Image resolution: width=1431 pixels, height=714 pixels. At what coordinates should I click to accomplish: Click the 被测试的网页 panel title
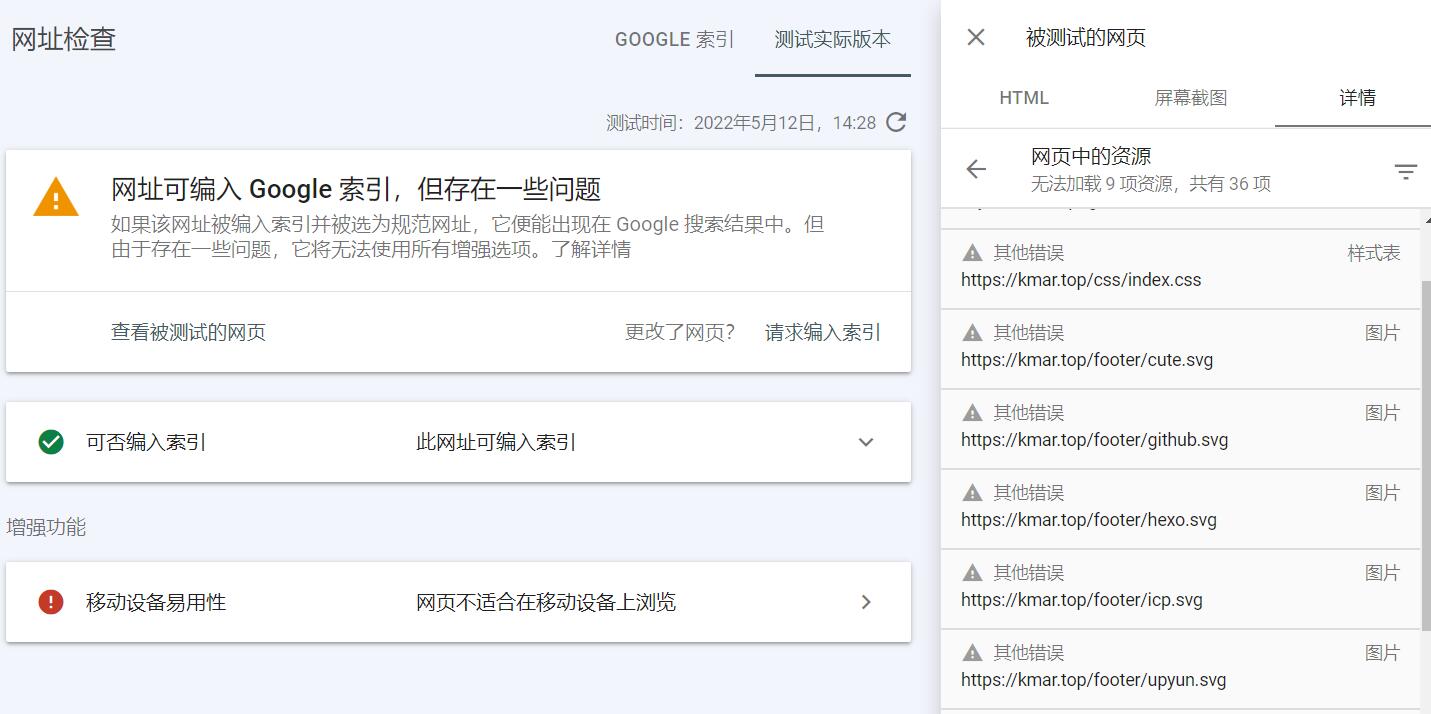pyautogui.click(x=1086, y=38)
